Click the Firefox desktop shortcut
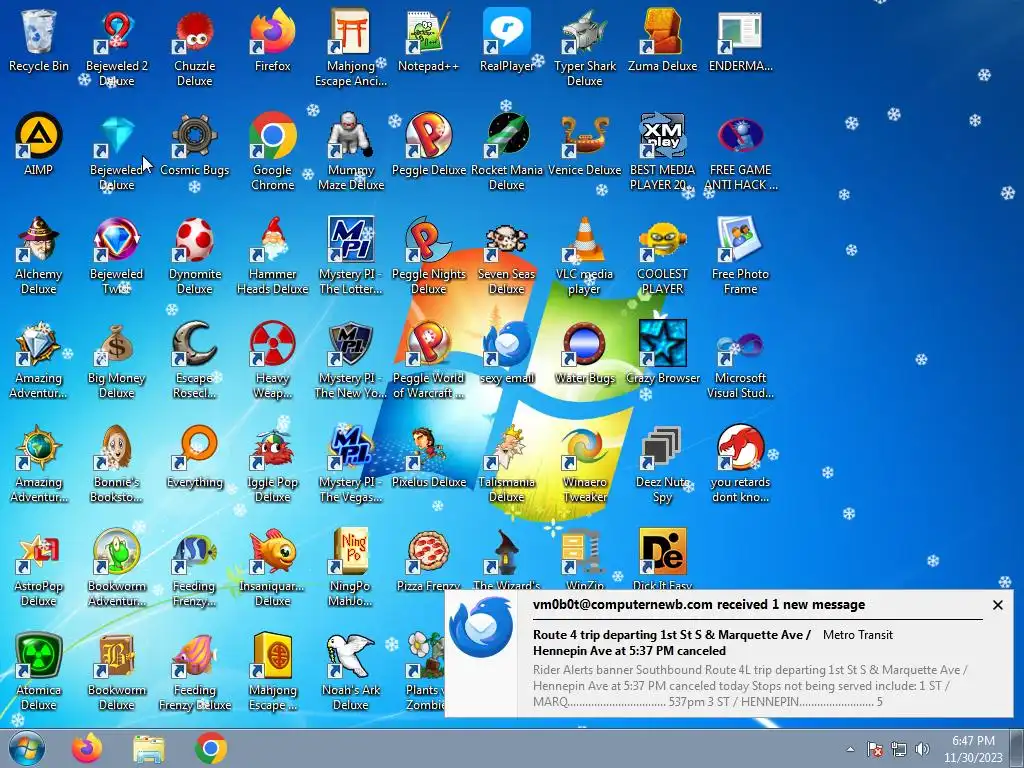Screen dimensions: 1024x768 coord(273,40)
